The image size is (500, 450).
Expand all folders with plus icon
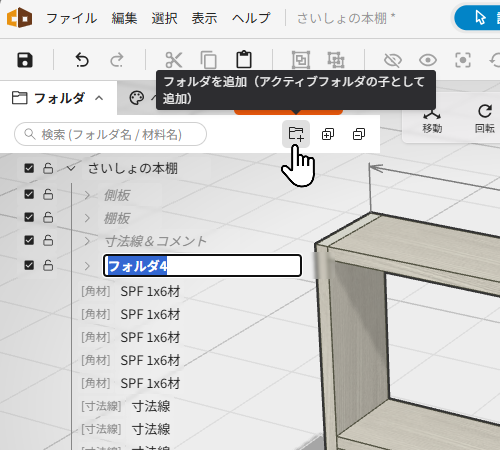[328, 134]
